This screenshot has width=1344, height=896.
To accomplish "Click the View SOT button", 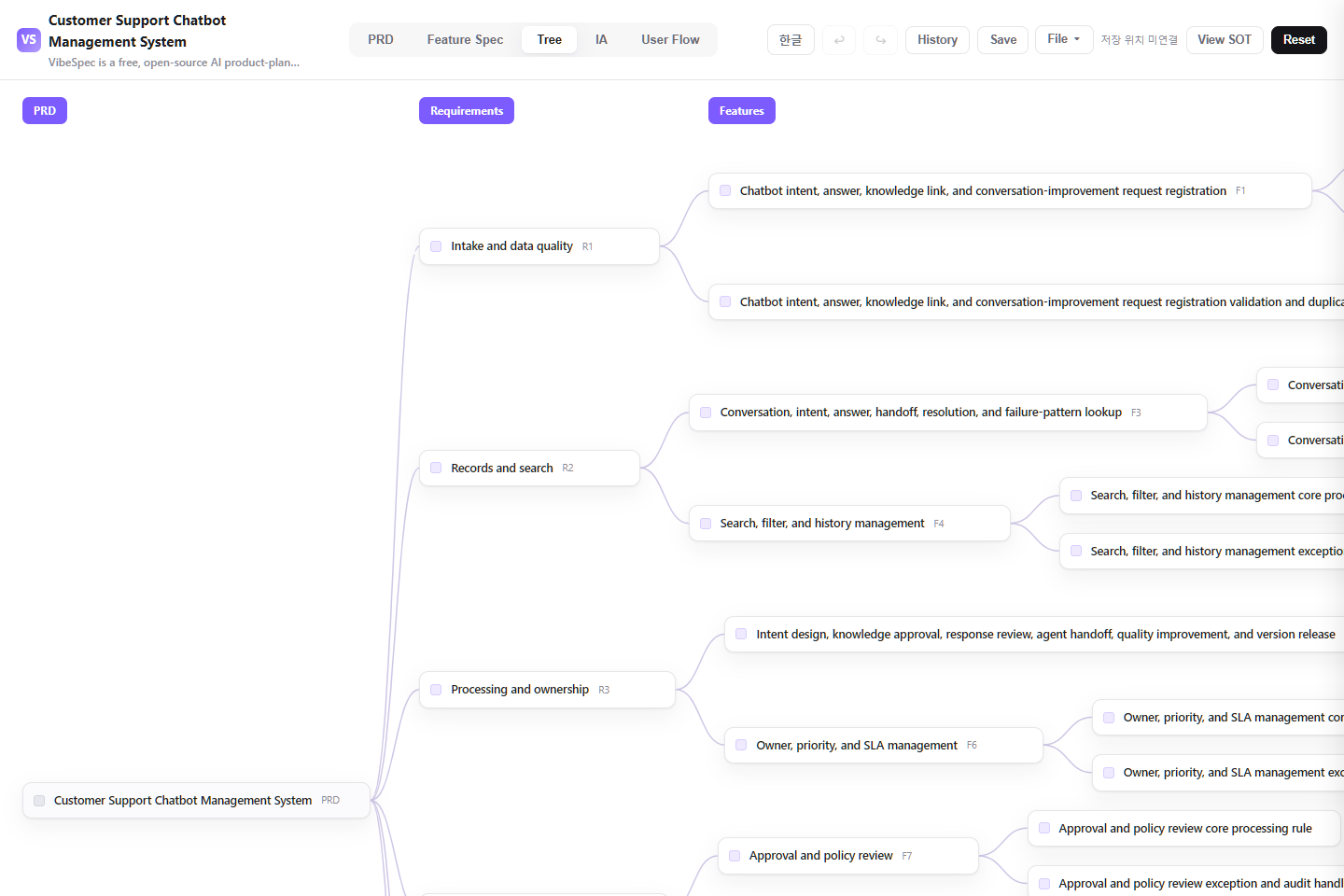I will (x=1225, y=40).
